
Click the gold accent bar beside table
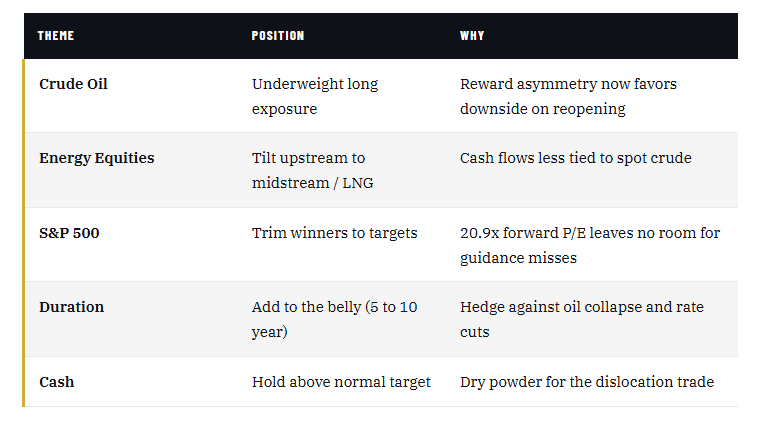click(24, 232)
